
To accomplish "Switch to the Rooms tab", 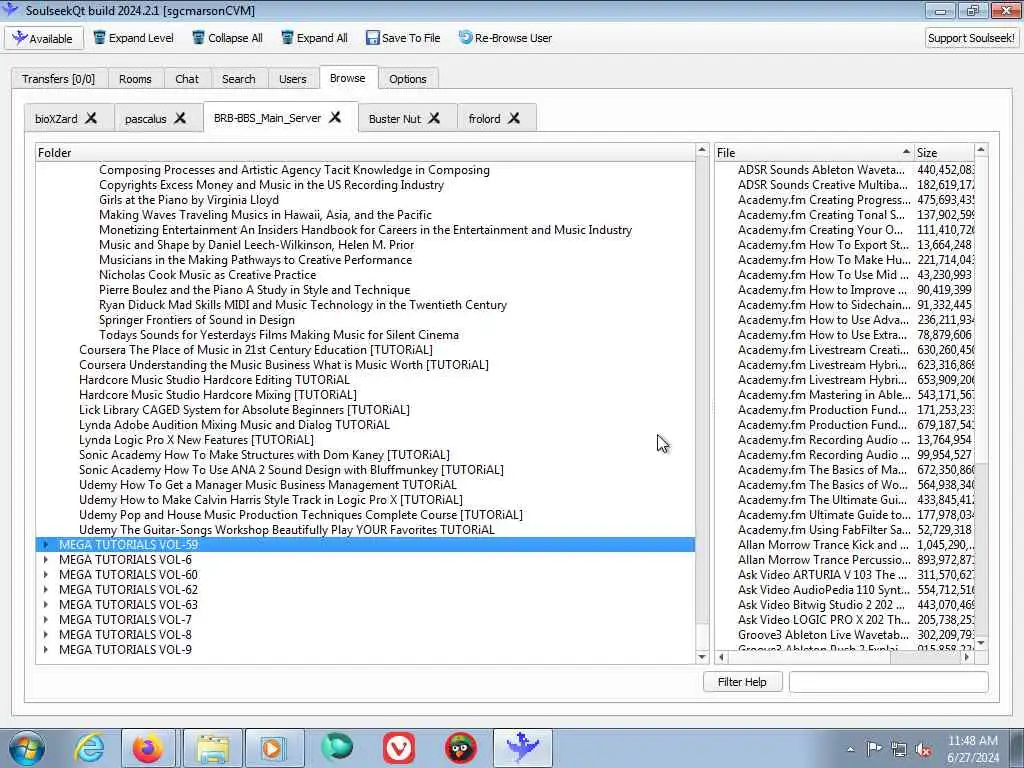I will coord(135,79).
